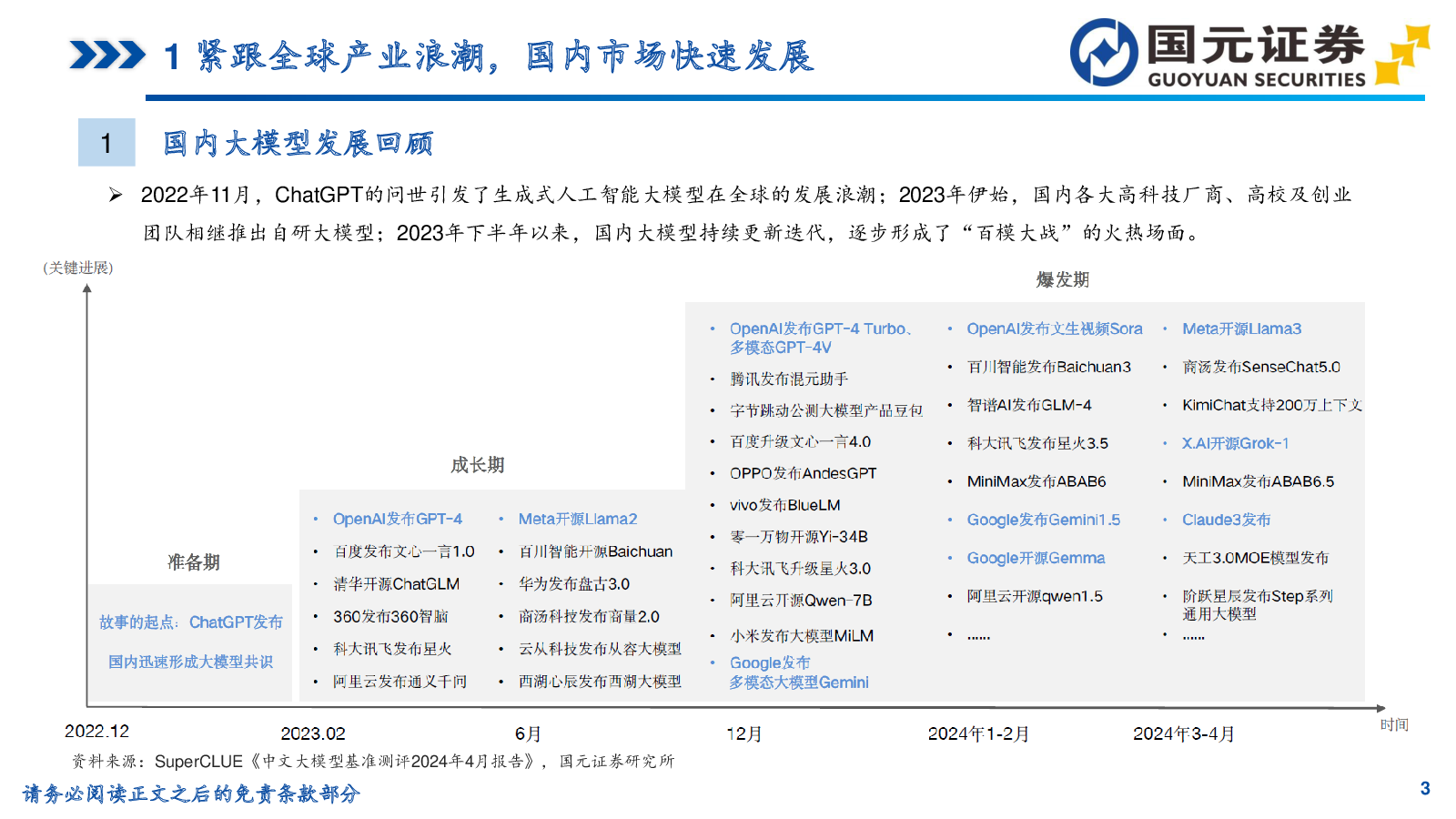
Task: Select 腾讯发布混元助手 entry
Action: (x=789, y=379)
